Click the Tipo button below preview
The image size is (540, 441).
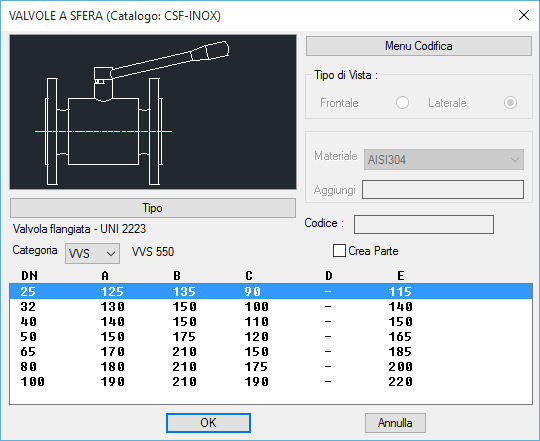(153, 208)
